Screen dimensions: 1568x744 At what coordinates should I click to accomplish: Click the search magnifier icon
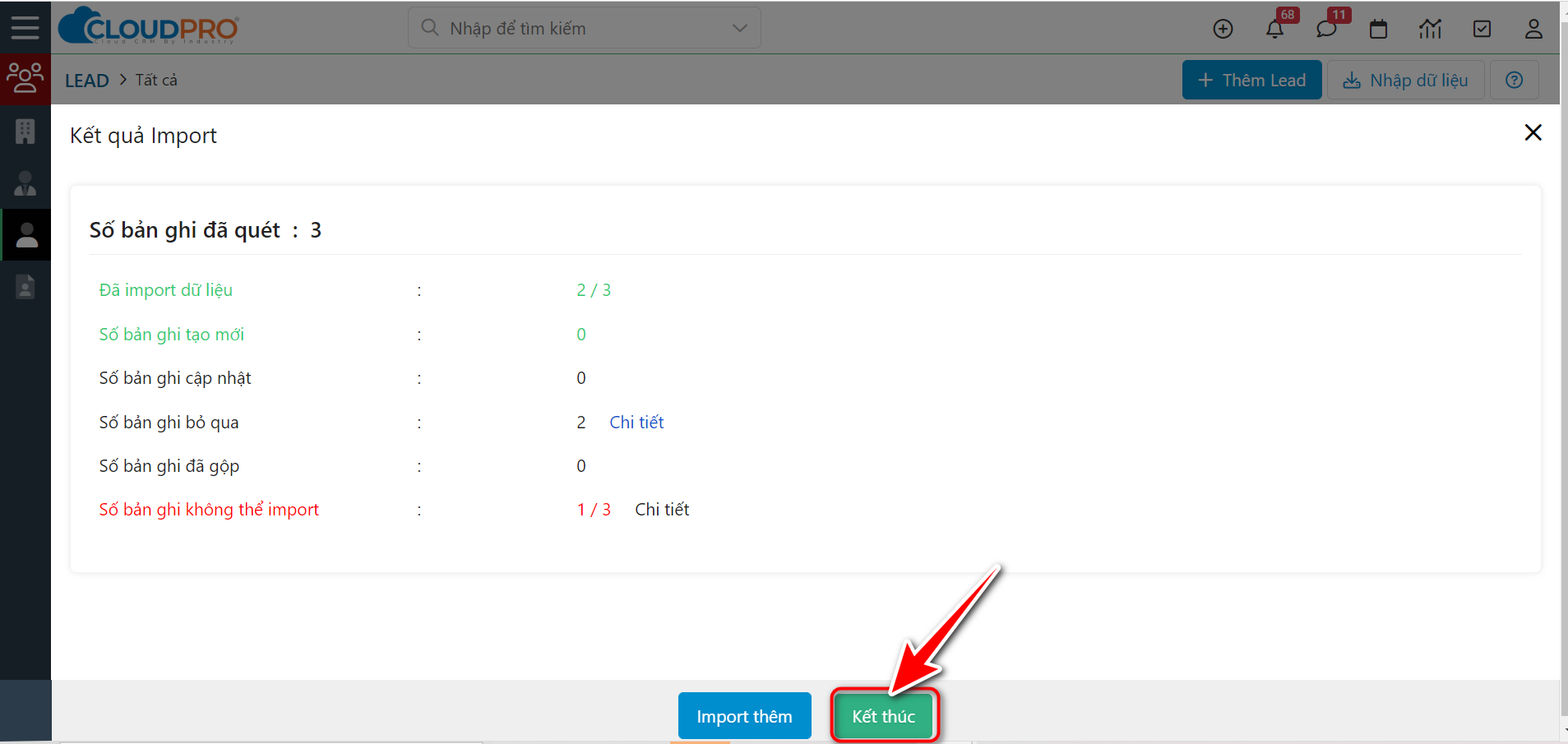point(429,28)
